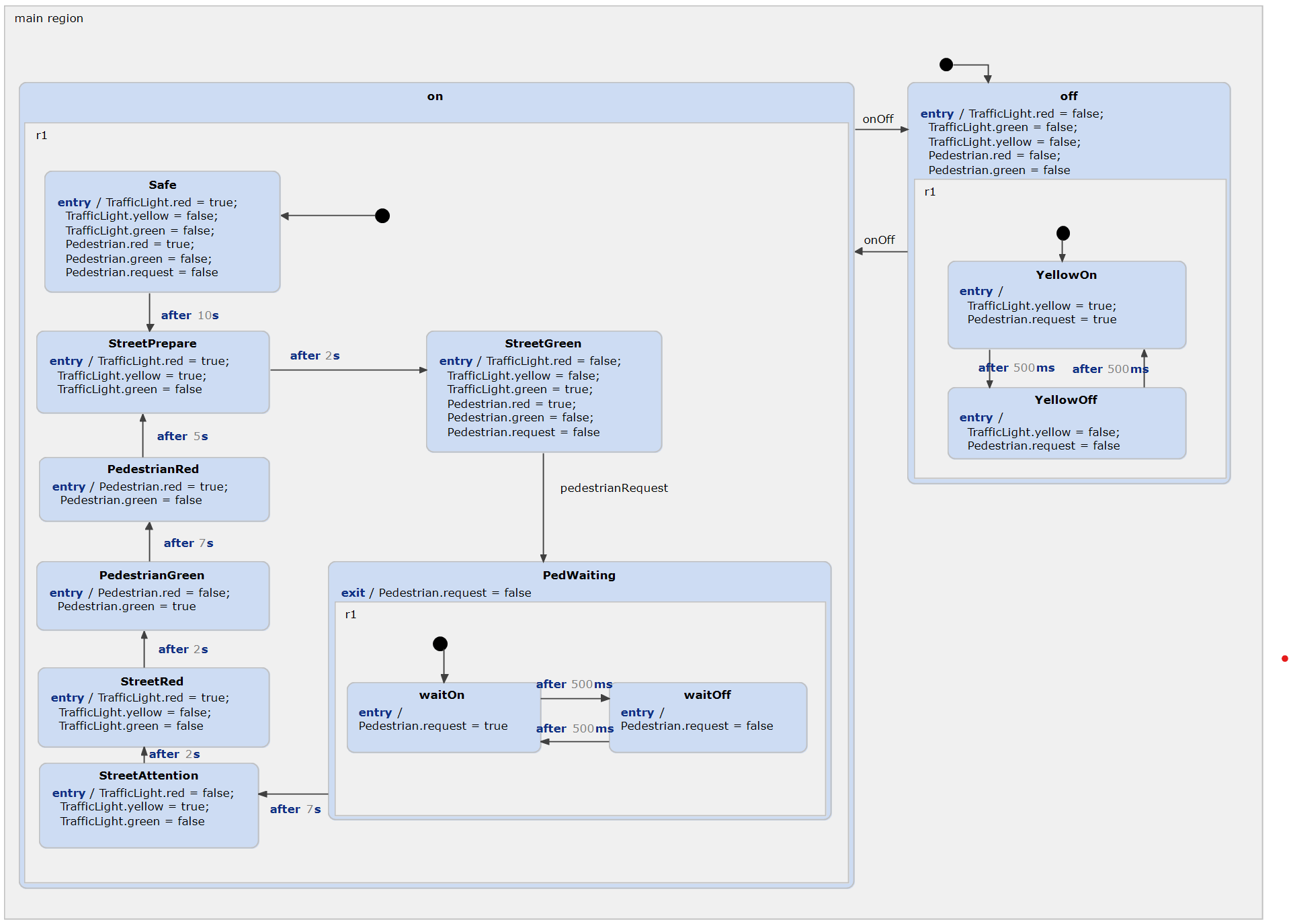Screen dimensions: 1289x924
Task: Expand the r1 region inside PedWaiting
Action: coord(351,614)
